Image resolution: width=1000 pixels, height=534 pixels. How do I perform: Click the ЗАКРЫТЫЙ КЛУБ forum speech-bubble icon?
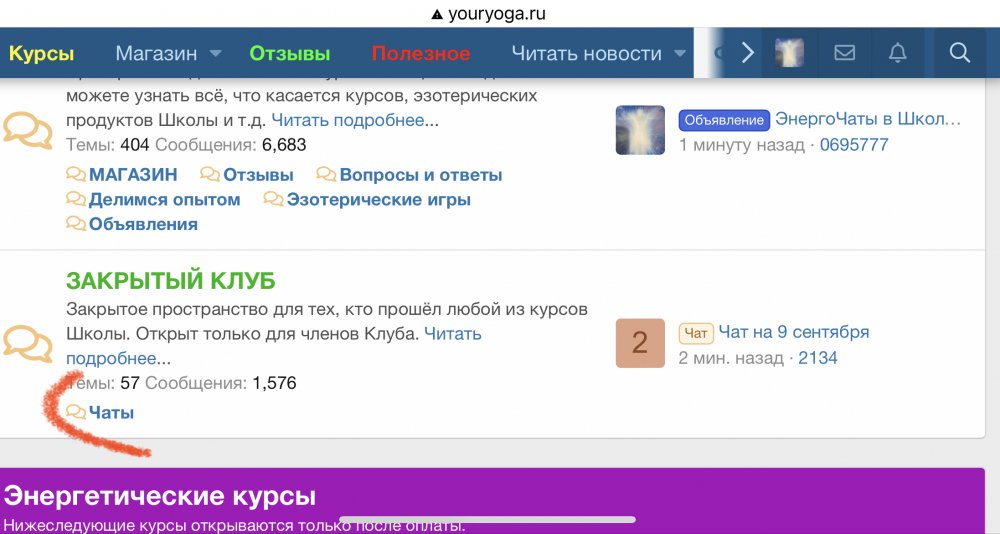click(28, 343)
